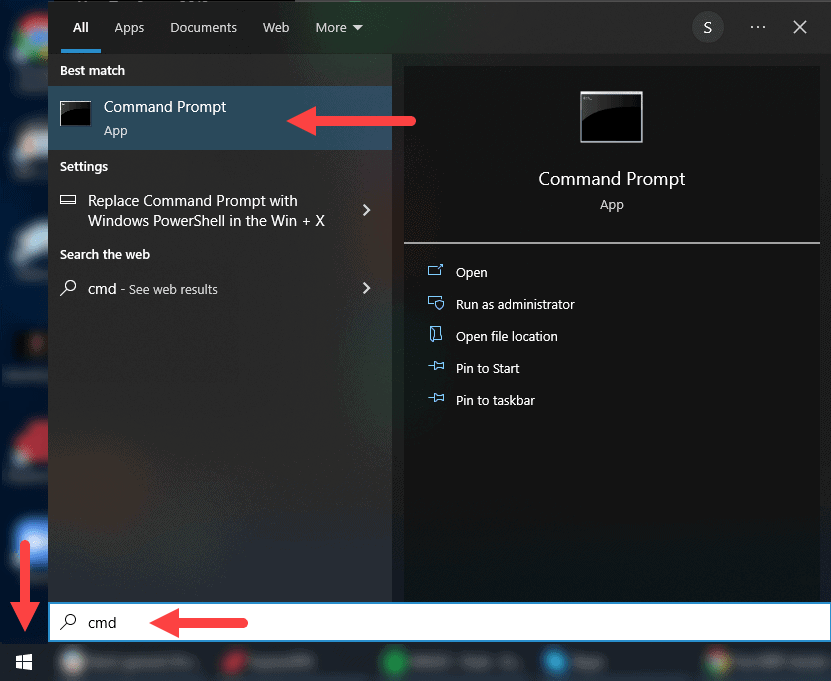Click the Command Prompt app thumbnail icon
The width and height of the screenshot is (831, 681).
click(x=611, y=117)
